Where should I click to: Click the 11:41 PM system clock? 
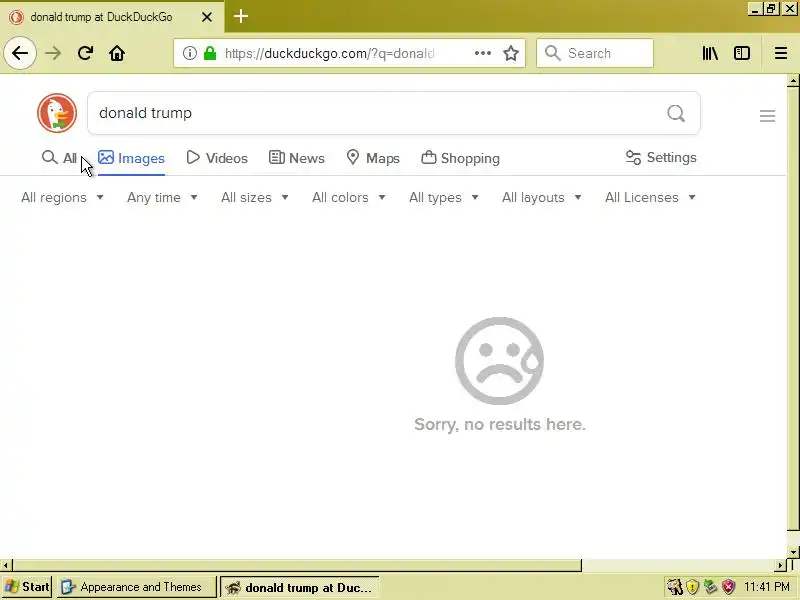pos(767,587)
